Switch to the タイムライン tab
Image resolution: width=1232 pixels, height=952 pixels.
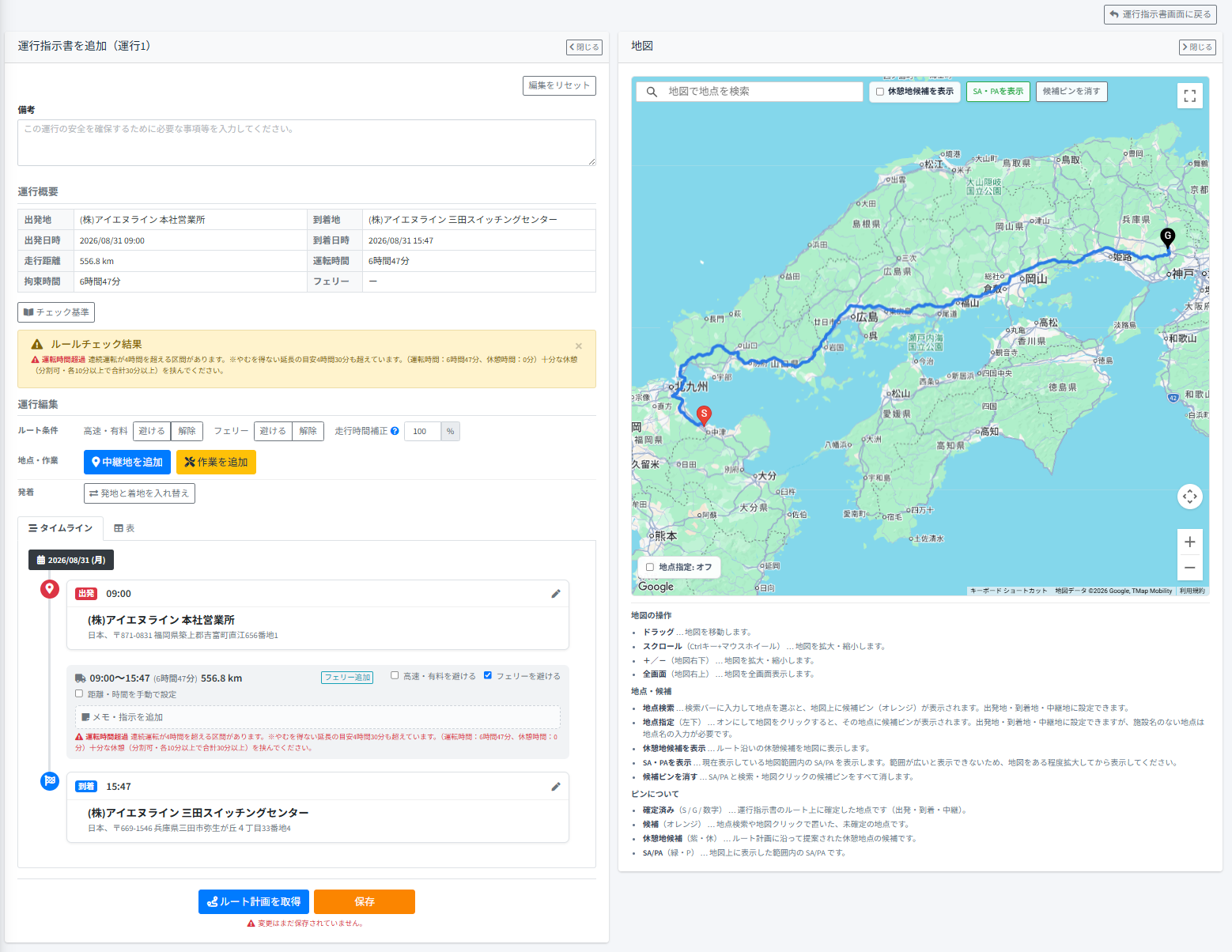[61, 528]
